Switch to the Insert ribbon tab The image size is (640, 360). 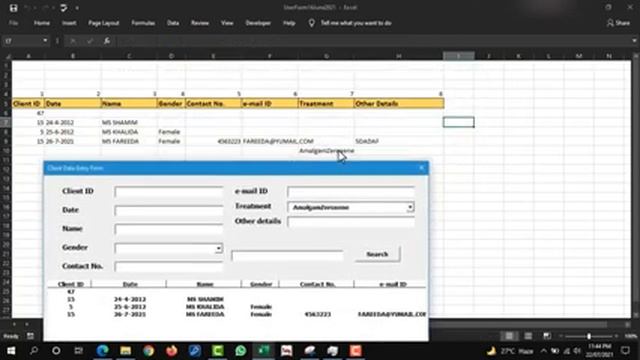(69, 23)
